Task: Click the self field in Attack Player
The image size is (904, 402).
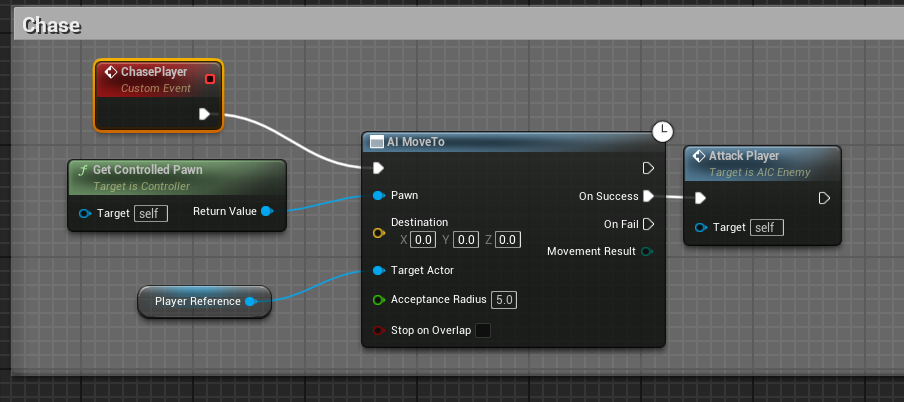Action: point(767,228)
